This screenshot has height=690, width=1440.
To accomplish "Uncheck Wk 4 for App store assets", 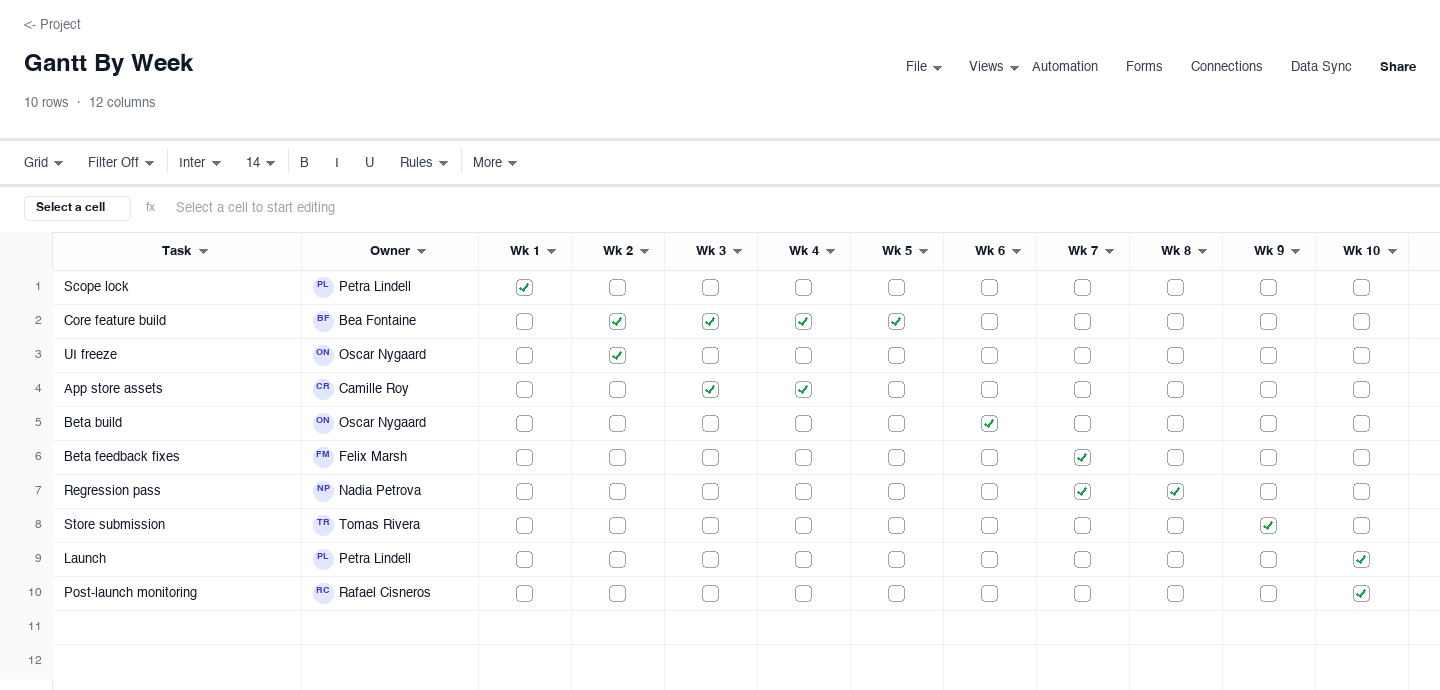I will (803, 390).
